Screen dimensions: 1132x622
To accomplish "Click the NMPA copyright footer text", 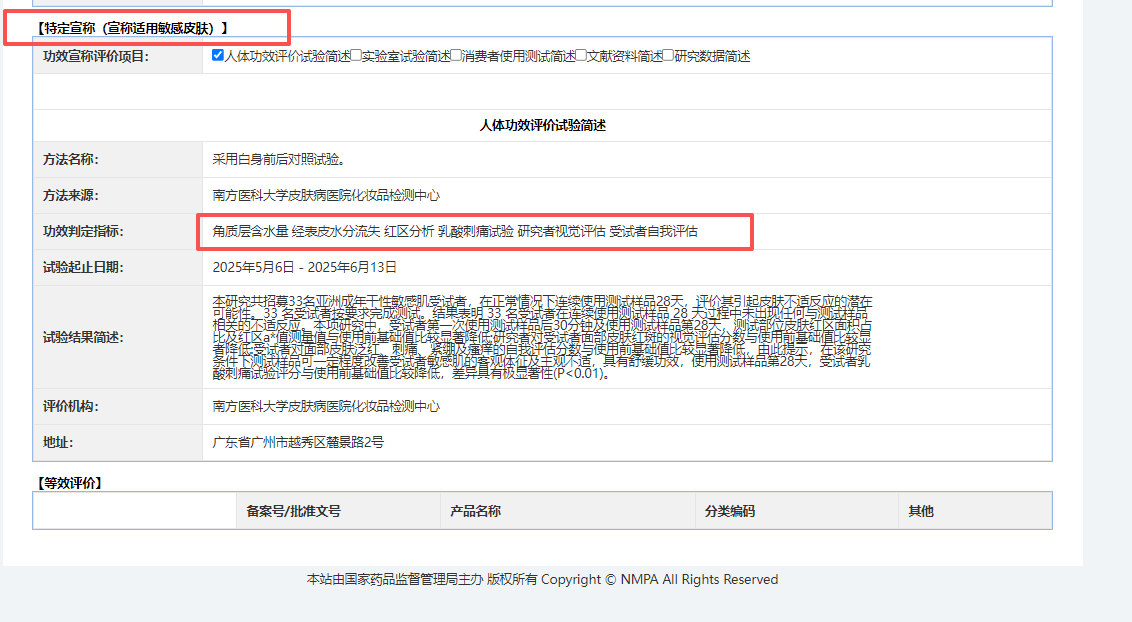I will click(x=542, y=579).
